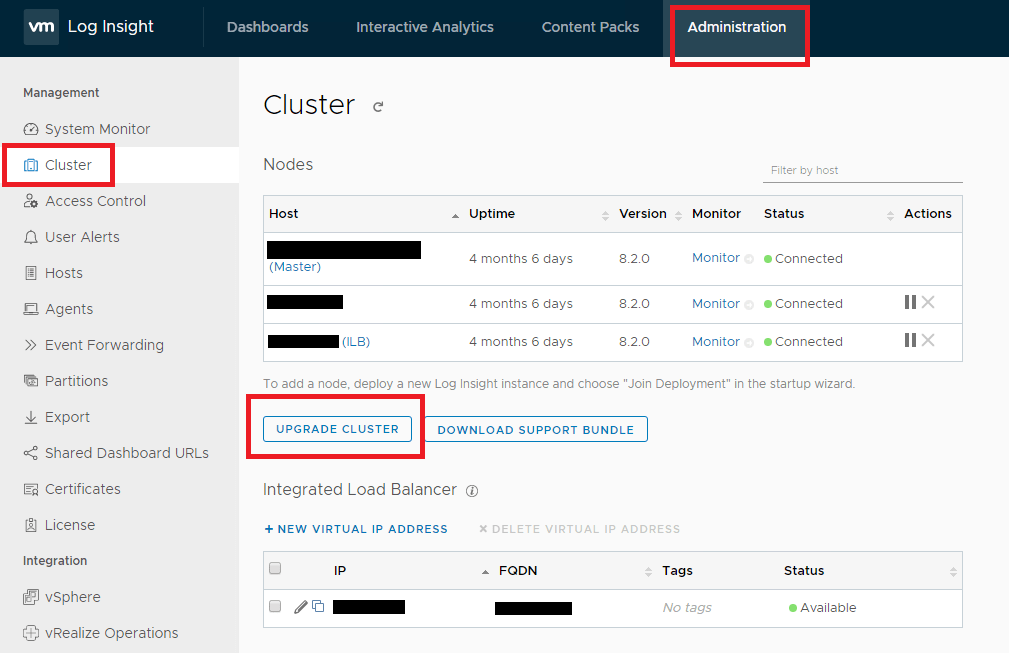Click the copy icon beside virtual IP
The image size is (1009, 653).
point(318,606)
